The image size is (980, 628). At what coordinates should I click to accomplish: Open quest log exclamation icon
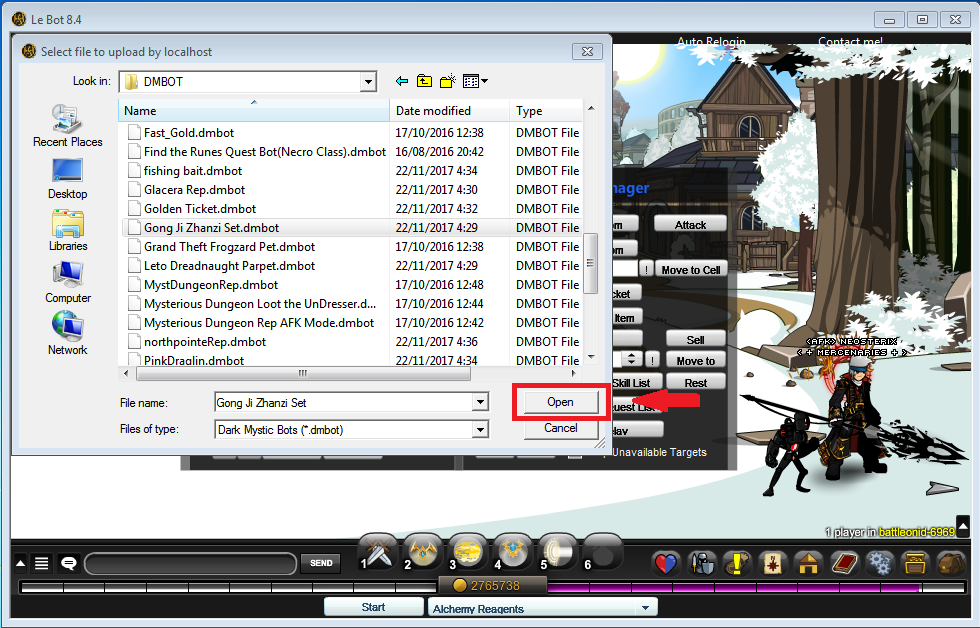[x=738, y=564]
